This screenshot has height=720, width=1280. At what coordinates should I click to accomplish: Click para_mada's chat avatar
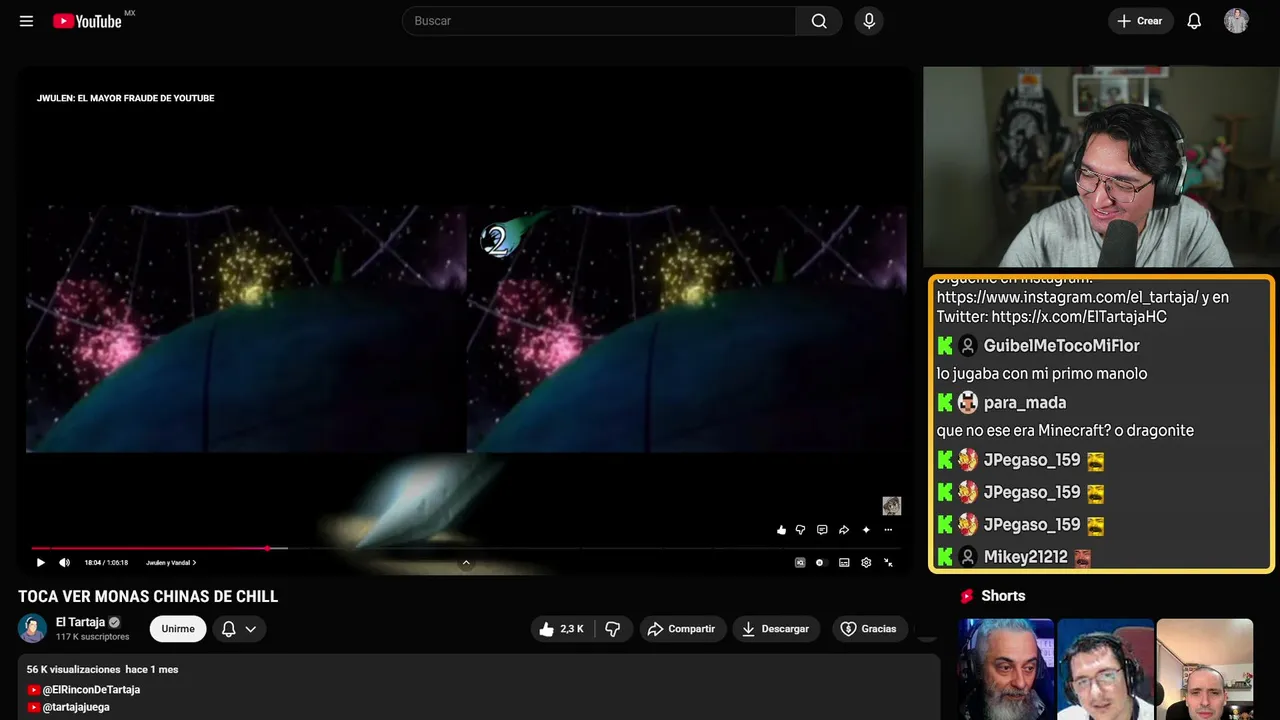tap(967, 403)
